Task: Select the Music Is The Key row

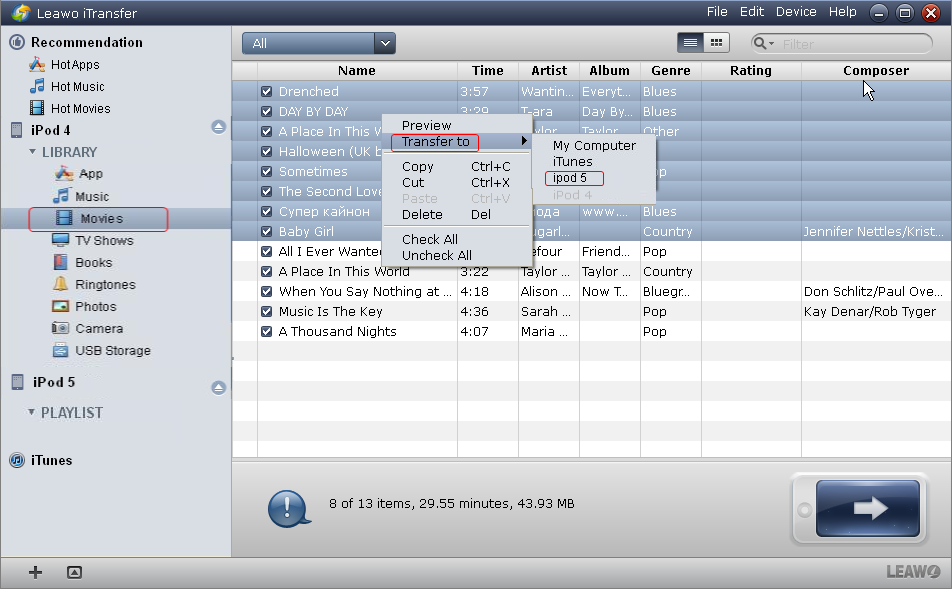Action: point(592,312)
